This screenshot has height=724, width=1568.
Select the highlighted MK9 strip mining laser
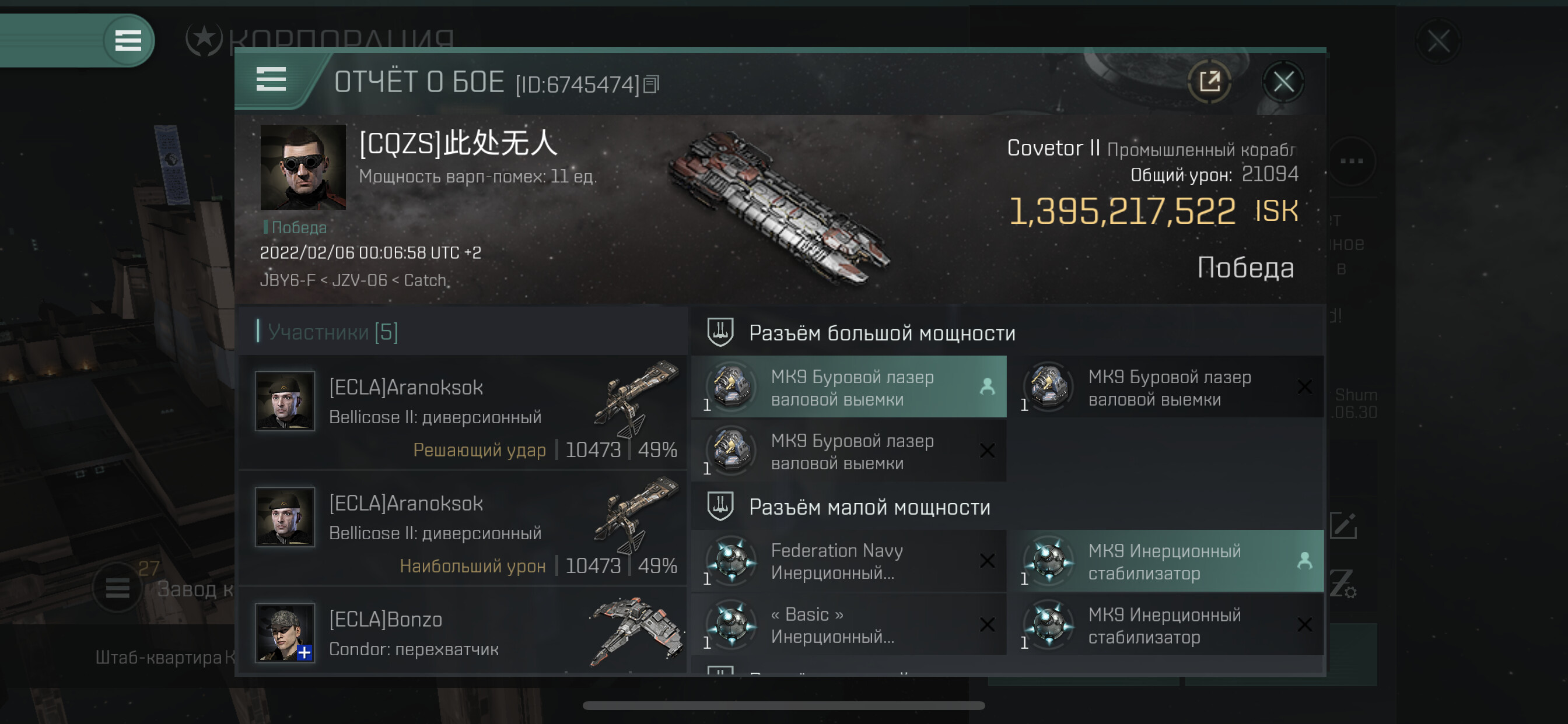click(x=849, y=388)
